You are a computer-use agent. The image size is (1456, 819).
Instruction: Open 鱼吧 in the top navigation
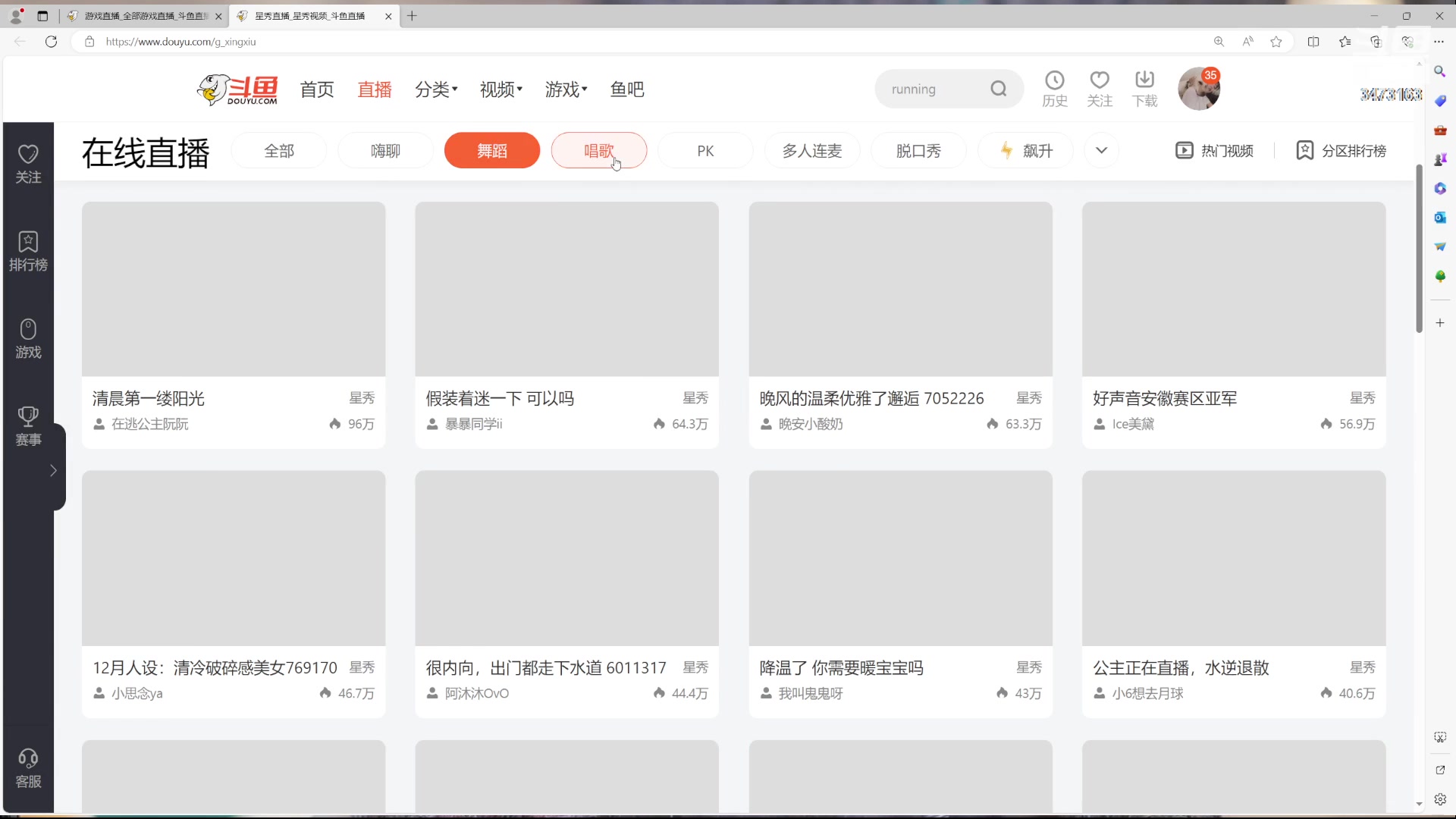[627, 89]
